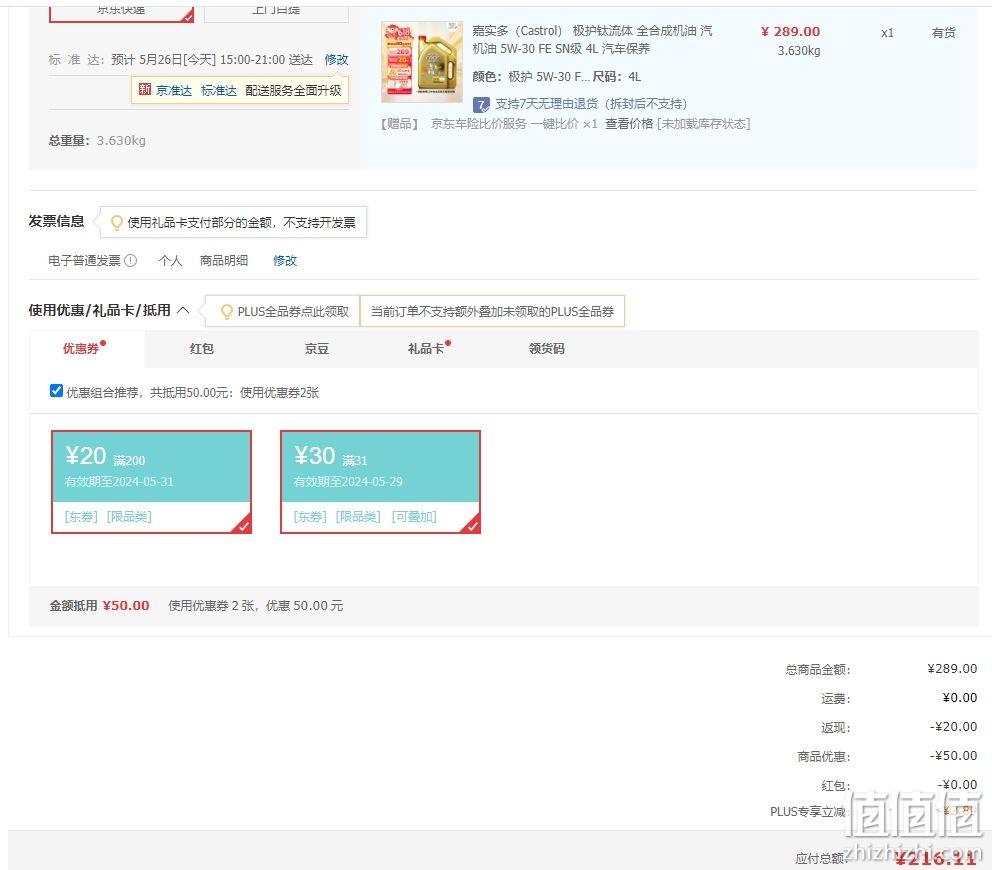The width and height of the screenshot is (992, 870).
Task: Click the 电子普通发票 label
Action: (x=84, y=261)
